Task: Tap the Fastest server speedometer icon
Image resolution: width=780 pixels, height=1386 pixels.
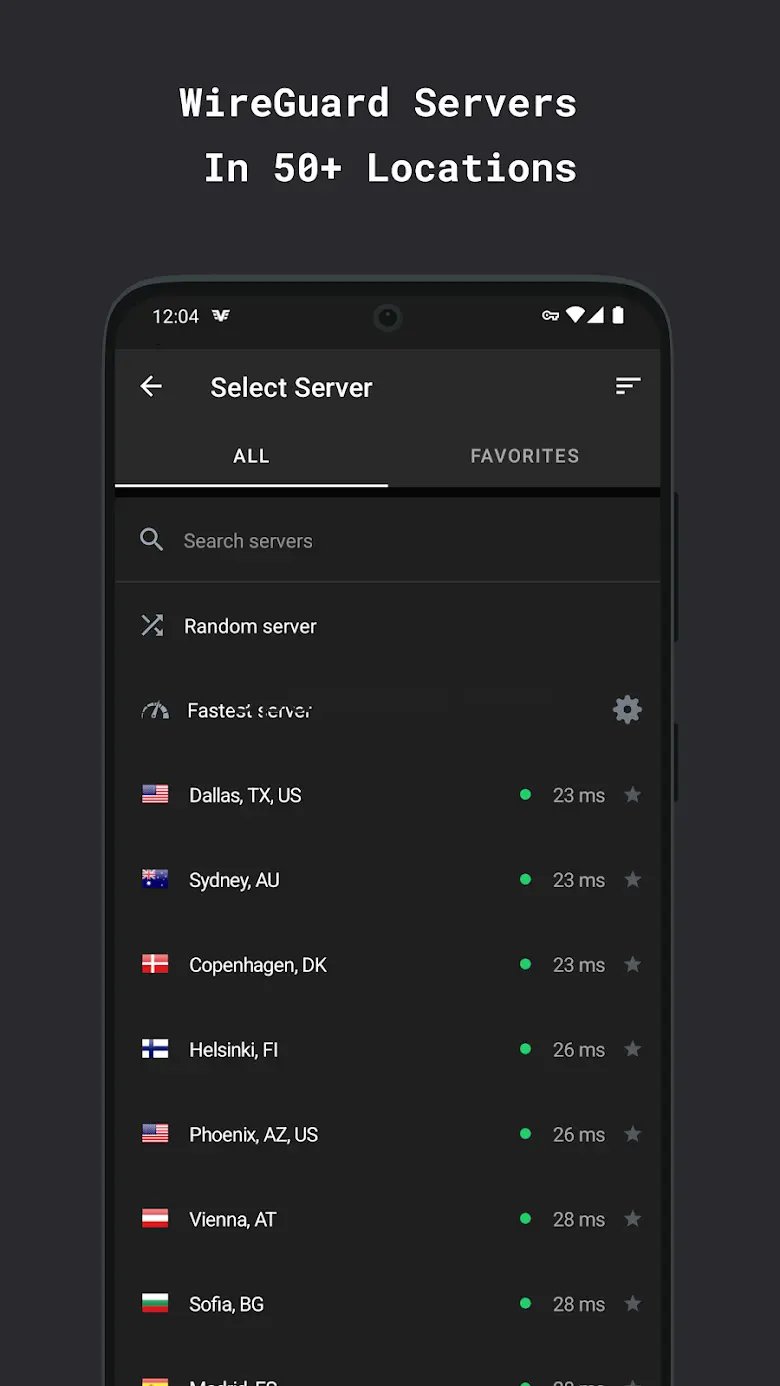Action: click(155, 711)
